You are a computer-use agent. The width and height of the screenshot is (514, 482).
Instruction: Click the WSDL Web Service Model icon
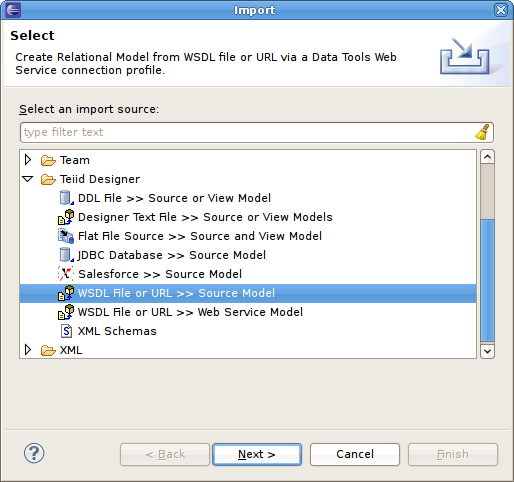(x=66, y=312)
